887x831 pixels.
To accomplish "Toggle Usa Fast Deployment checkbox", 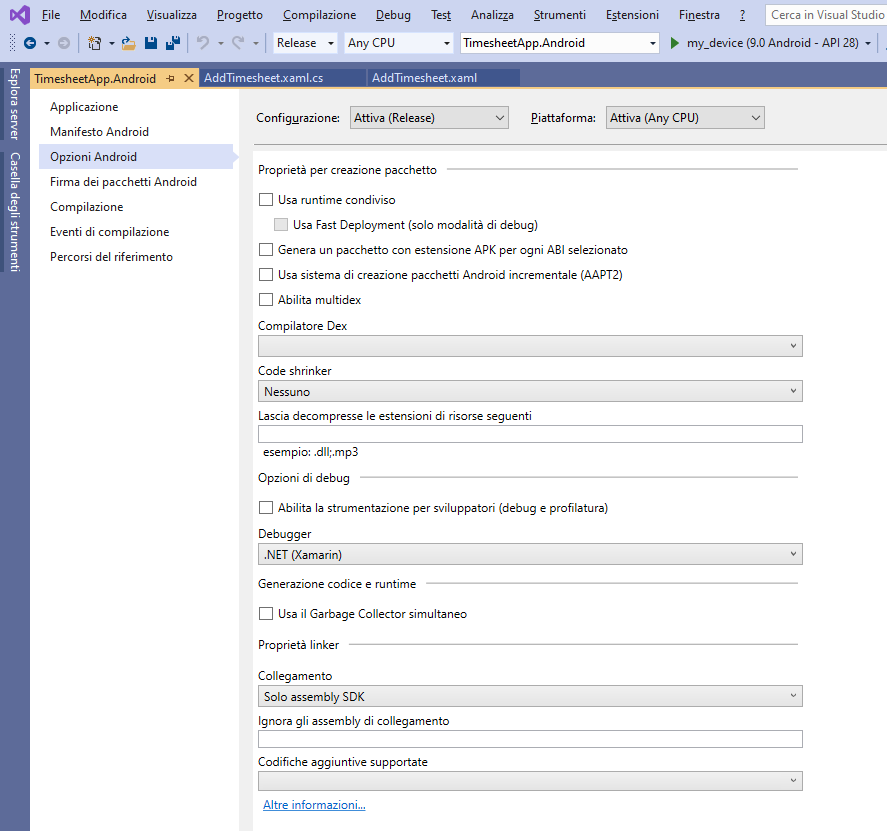I will click(x=281, y=225).
